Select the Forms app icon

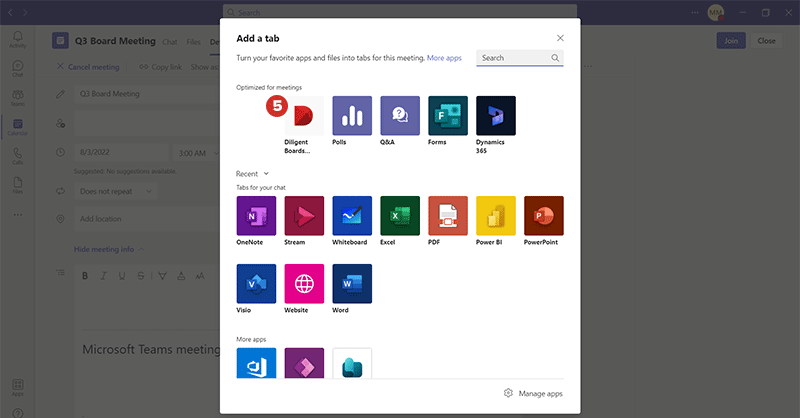448,116
